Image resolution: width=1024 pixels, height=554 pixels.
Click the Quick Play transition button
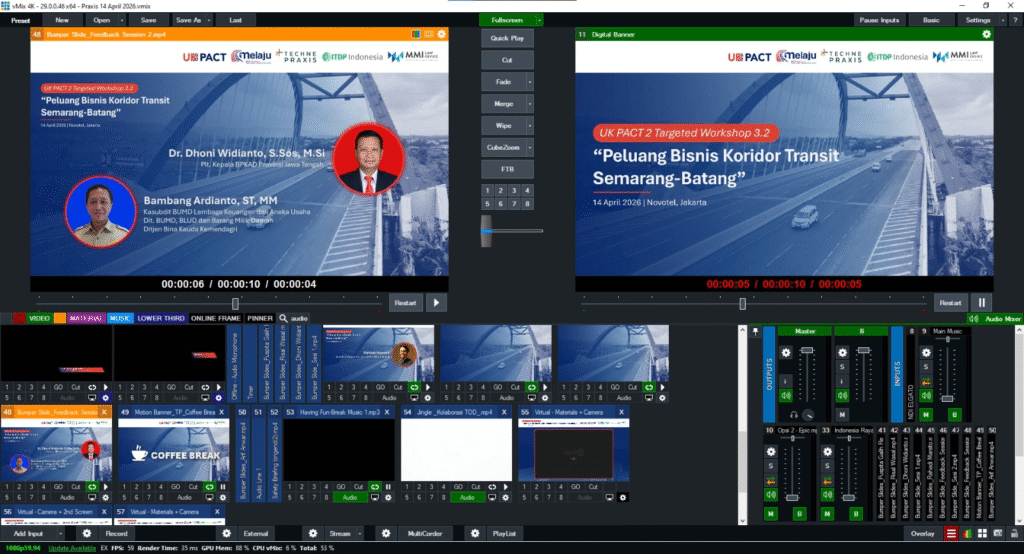click(507, 38)
